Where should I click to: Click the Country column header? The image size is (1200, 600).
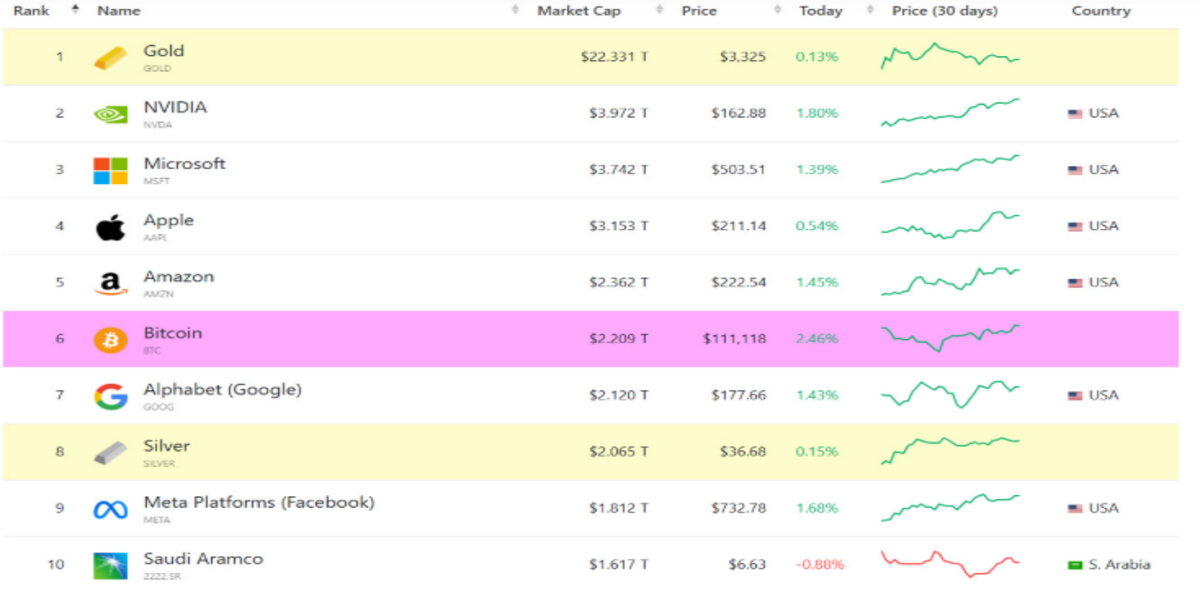coord(1101,11)
